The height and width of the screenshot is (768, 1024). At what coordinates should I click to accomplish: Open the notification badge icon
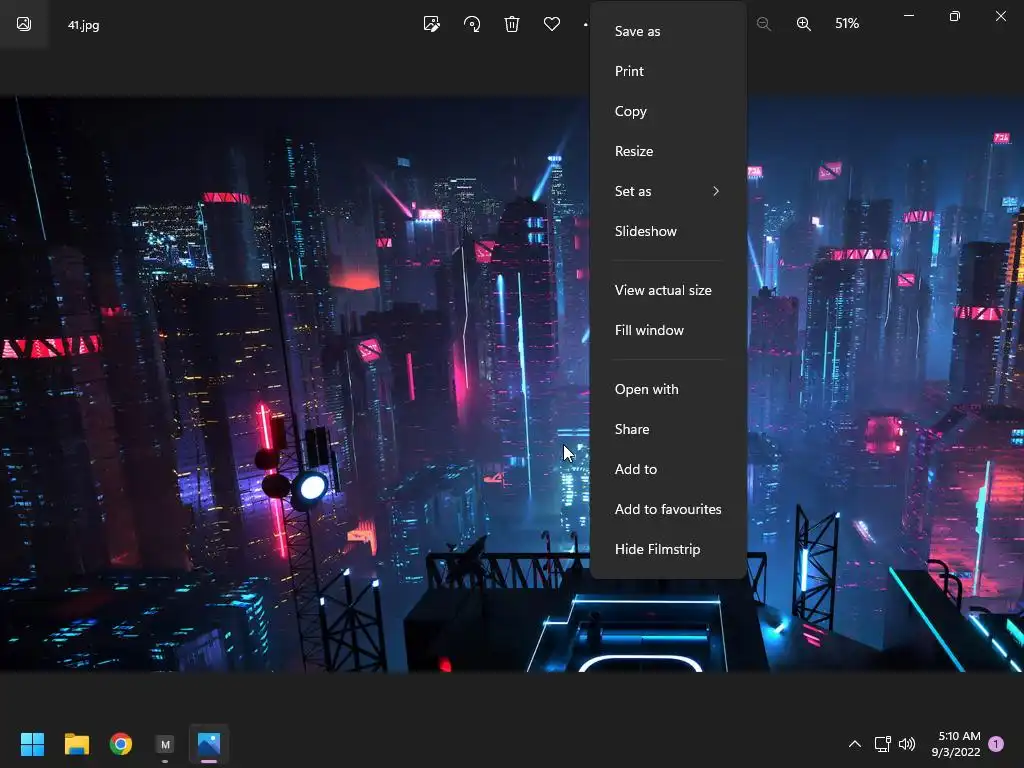(996, 744)
